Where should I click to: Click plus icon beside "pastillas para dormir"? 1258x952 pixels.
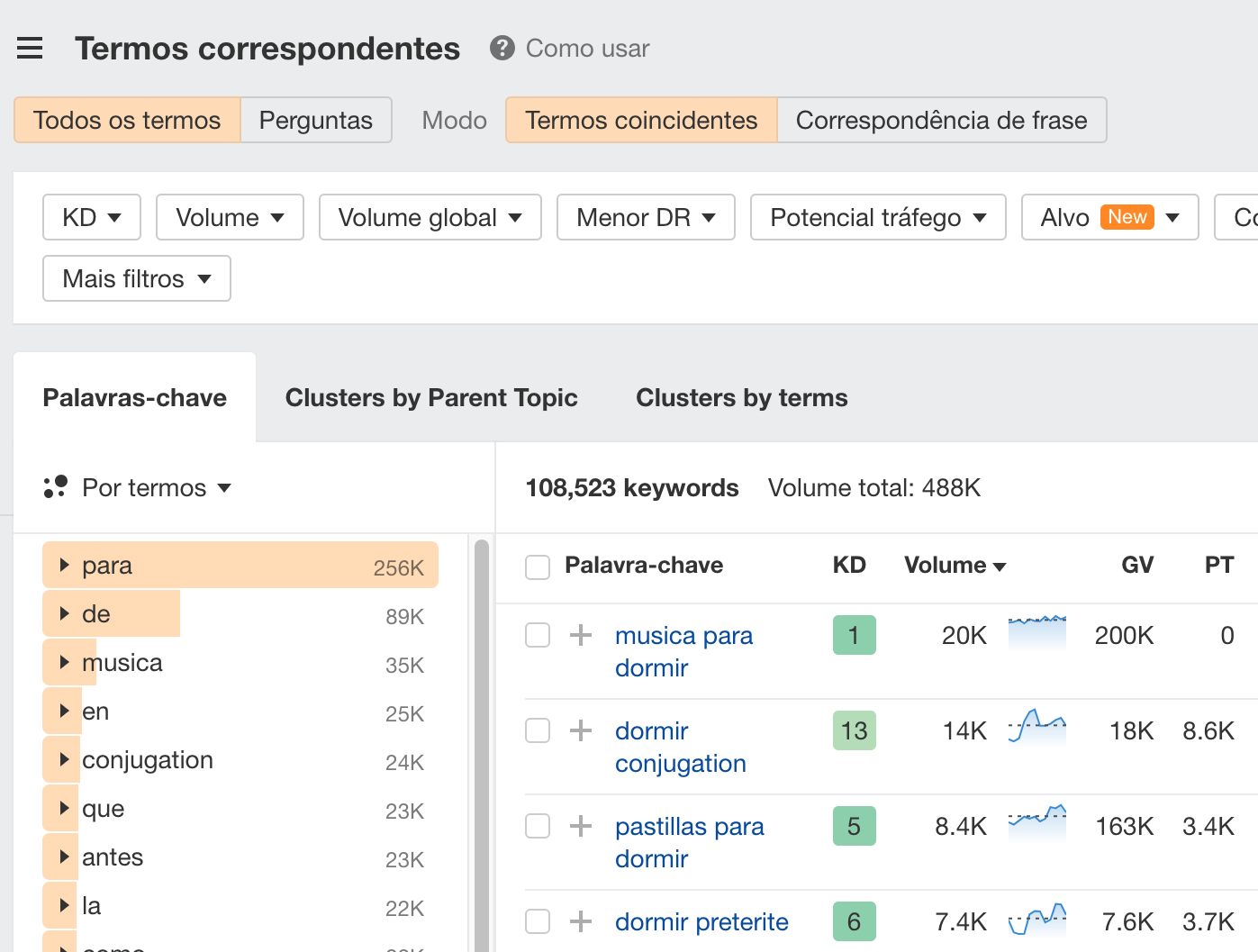coord(581,826)
